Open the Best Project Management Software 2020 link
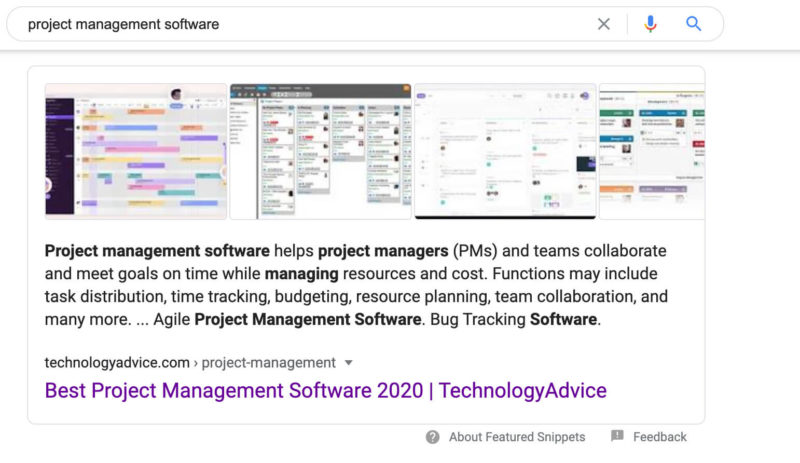800x463 pixels. [325, 390]
